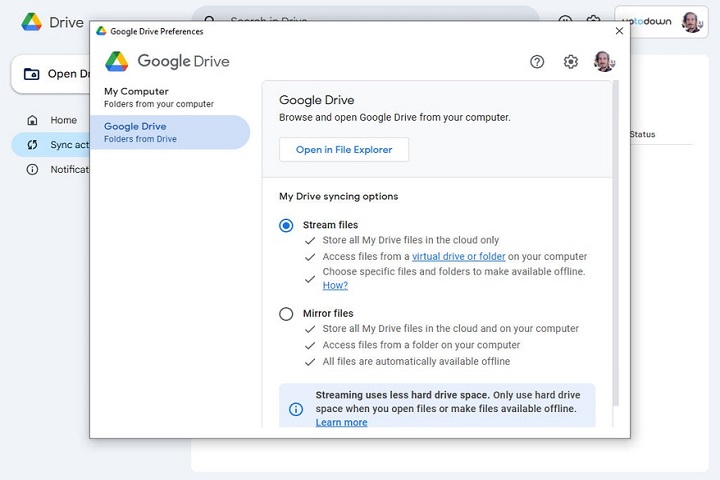The image size is (720, 480).
Task: Click the help question mark icon
Action: click(x=537, y=62)
